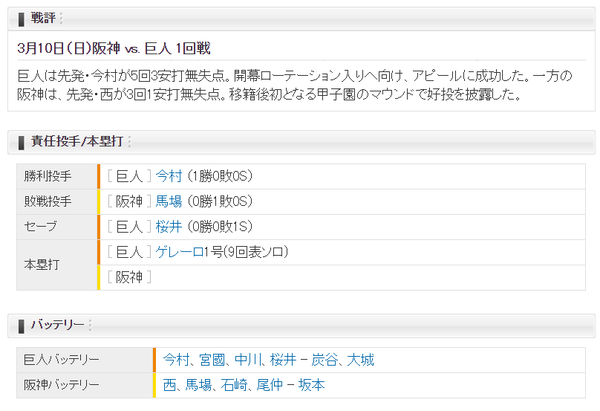Click the 勝利投手 row label
This screenshot has height=411, width=600.
[x=47, y=176]
